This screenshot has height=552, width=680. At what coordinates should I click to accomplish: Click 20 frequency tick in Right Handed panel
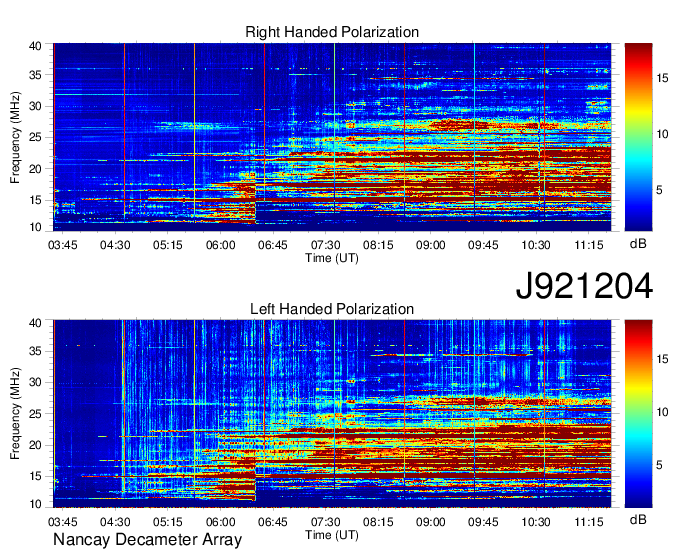click(x=35, y=169)
